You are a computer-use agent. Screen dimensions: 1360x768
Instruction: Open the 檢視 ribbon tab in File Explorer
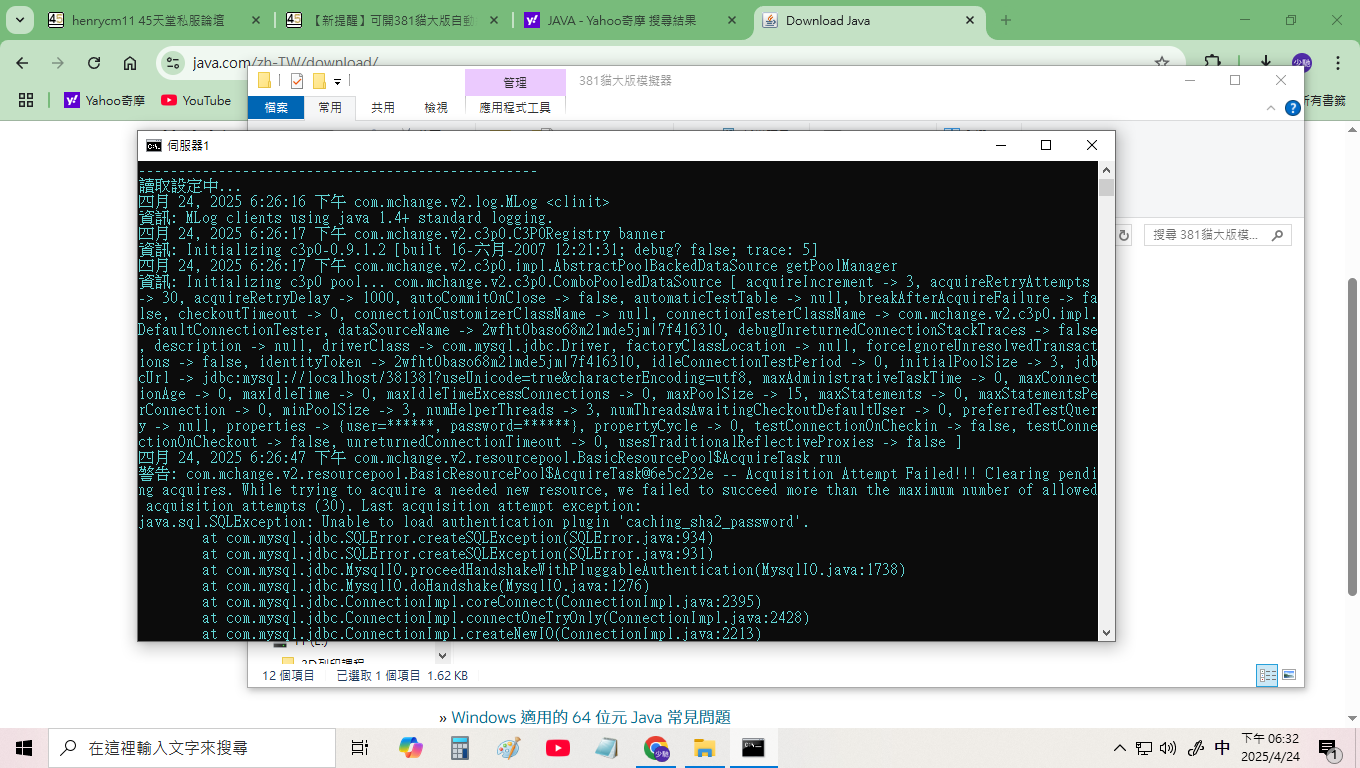pyautogui.click(x=436, y=107)
